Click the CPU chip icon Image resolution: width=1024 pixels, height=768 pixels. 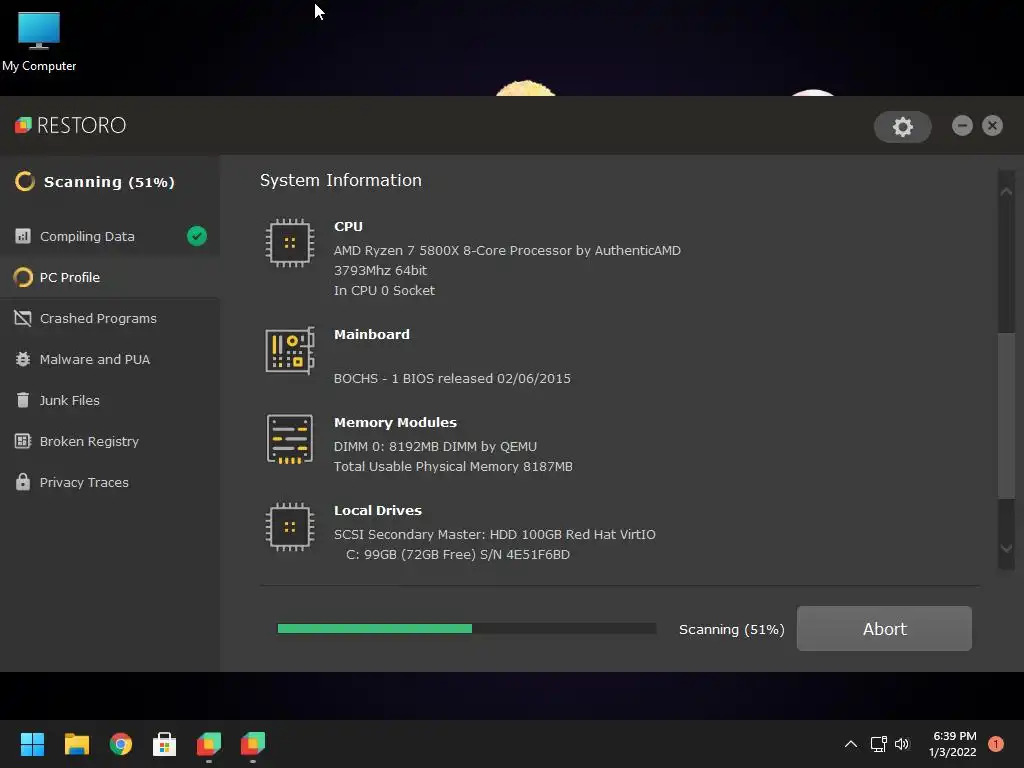tap(290, 243)
